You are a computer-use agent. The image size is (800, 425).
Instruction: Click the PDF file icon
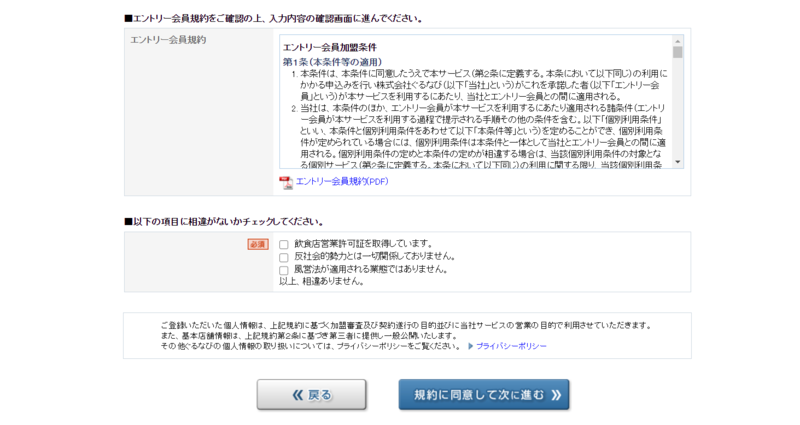pyautogui.click(x=286, y=182)
